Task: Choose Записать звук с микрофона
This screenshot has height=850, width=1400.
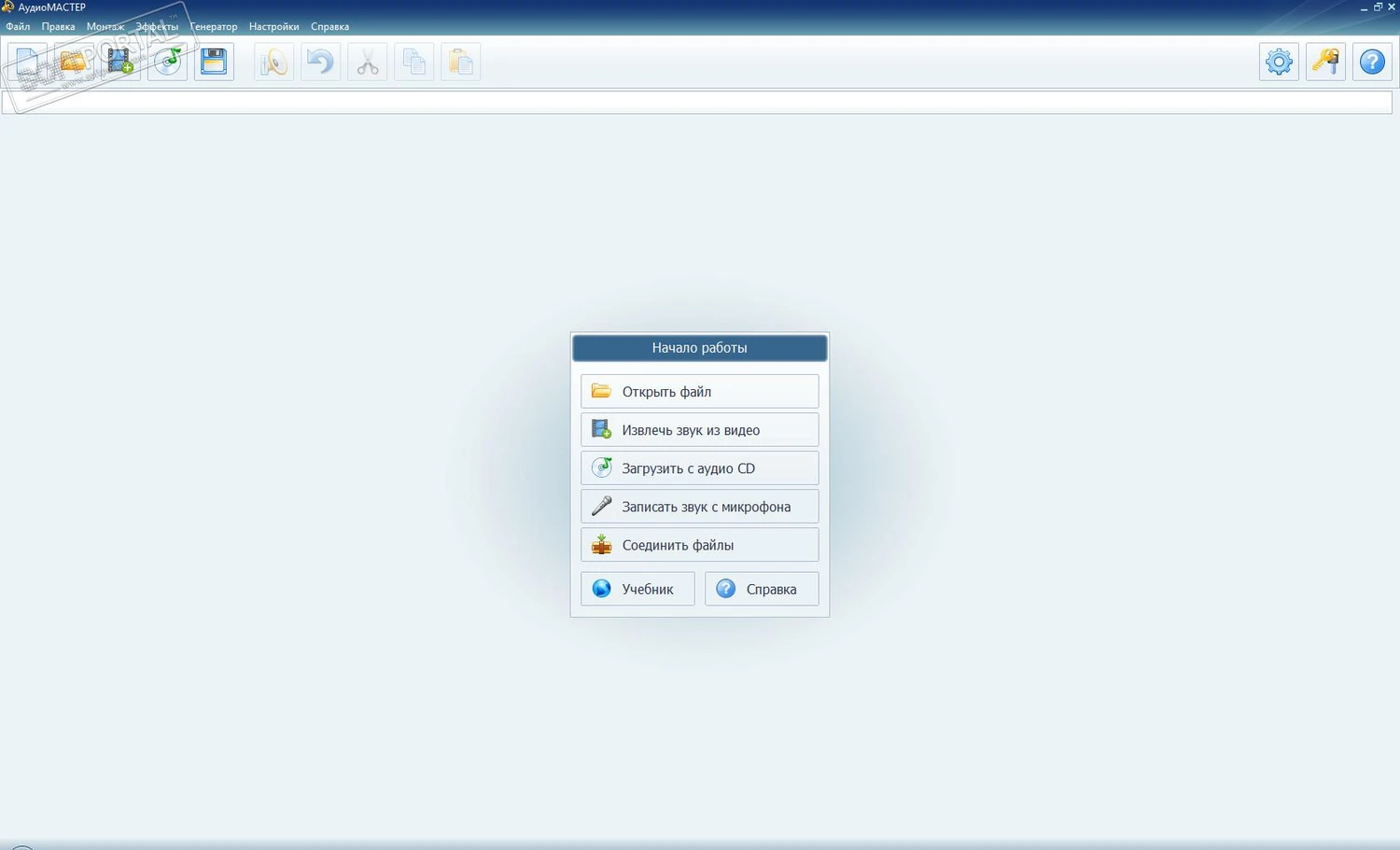Action: coord(700,507)
